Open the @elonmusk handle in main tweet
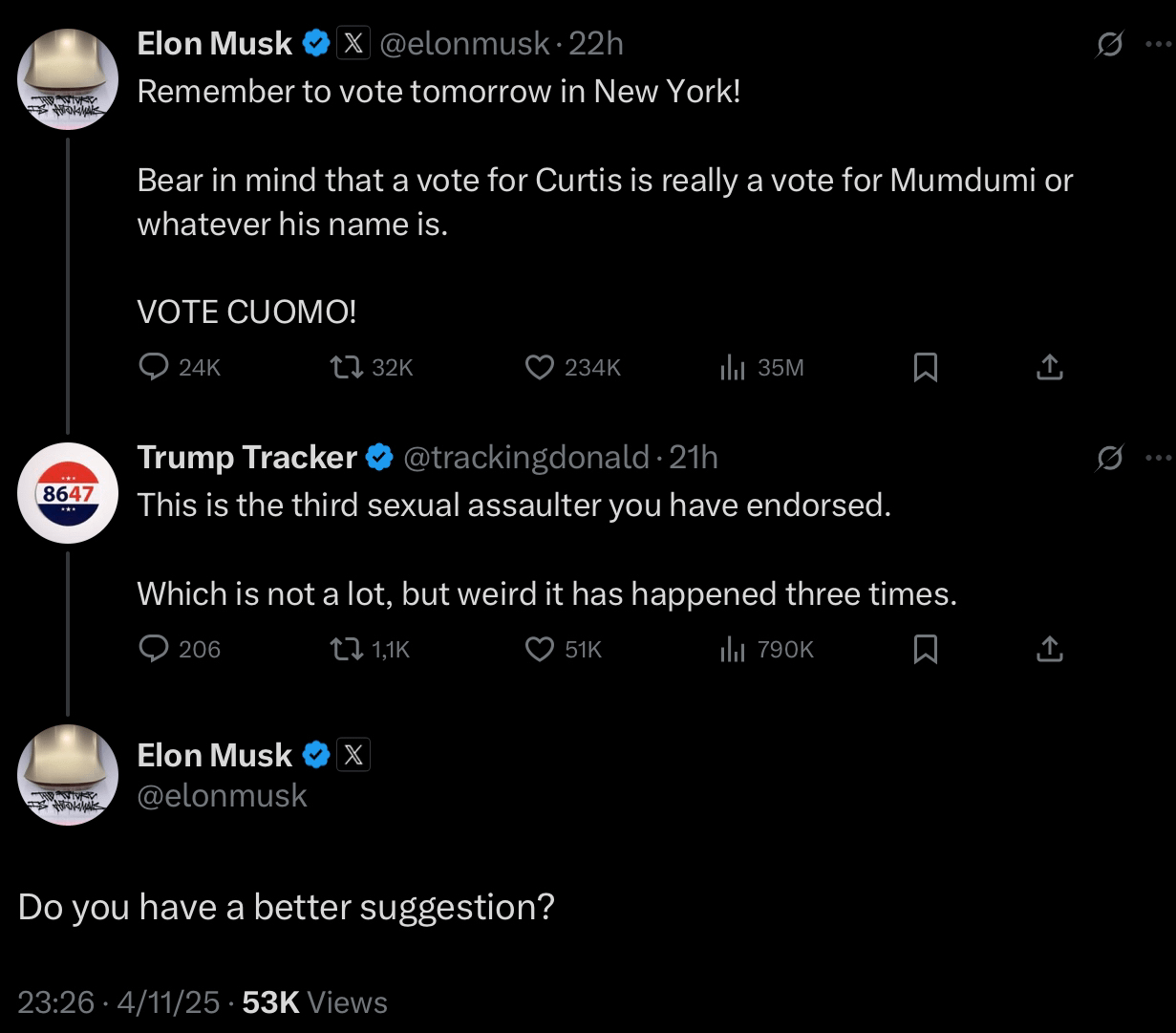This screenshot has width=1176, height=1033. [223, 795]
